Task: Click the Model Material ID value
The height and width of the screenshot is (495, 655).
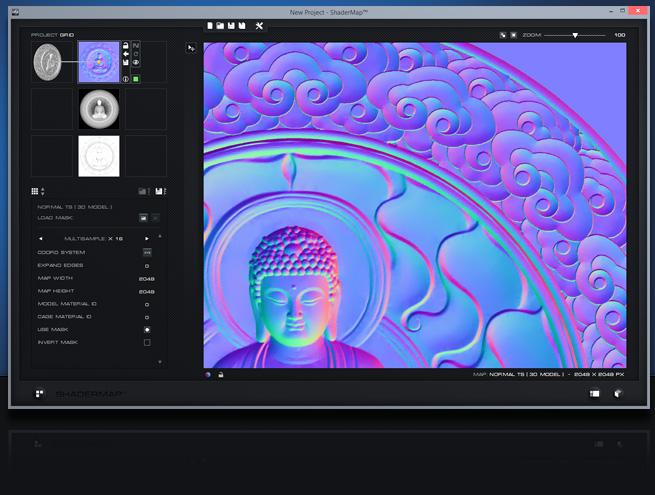Action: (x=147, y=305)
